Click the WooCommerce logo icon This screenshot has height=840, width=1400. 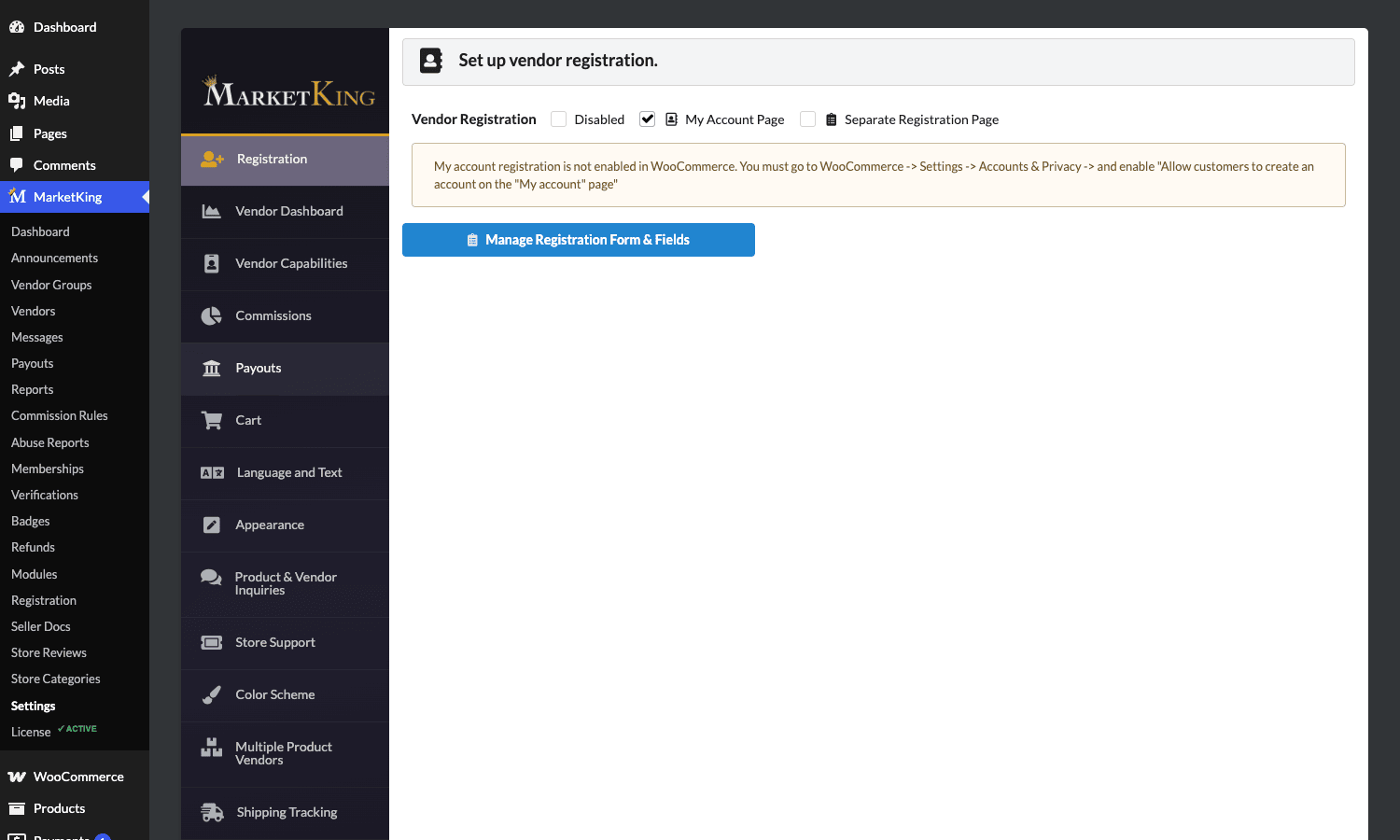coord(17,777)
